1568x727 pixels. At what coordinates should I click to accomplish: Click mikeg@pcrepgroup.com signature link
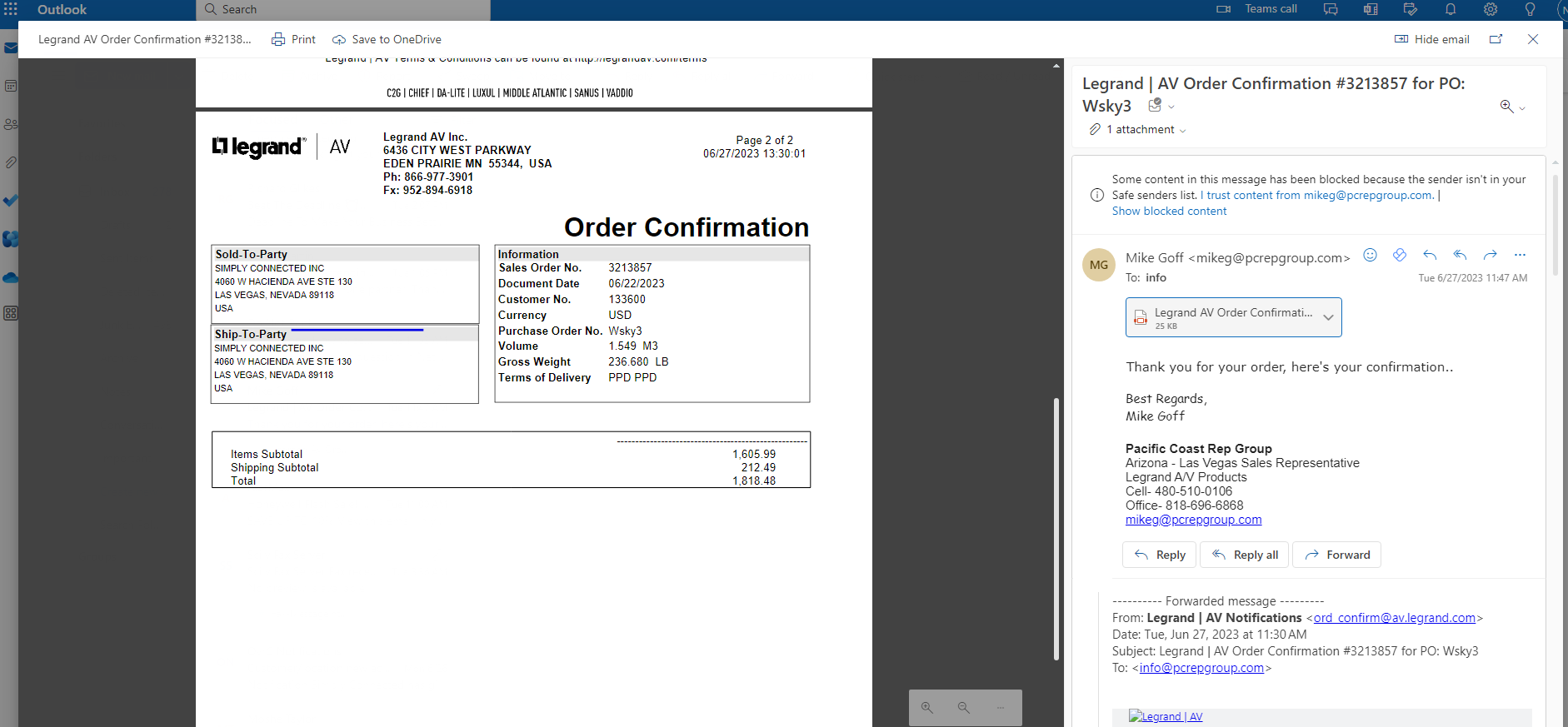(1193, 520)
